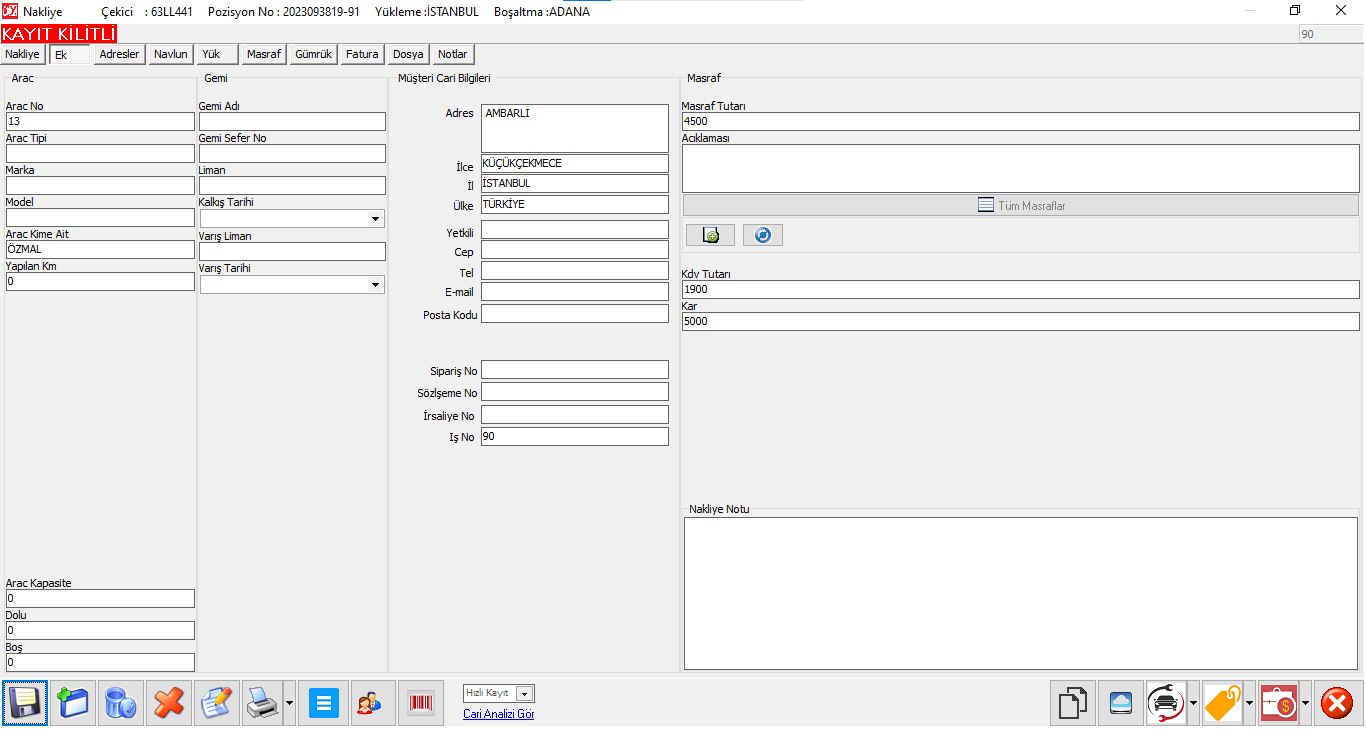Open the vehicle service car-wrench icon
Image resolution: width=1366 pixels, height=752 pixels.
pyautogui.click(x=1166, y=703)
